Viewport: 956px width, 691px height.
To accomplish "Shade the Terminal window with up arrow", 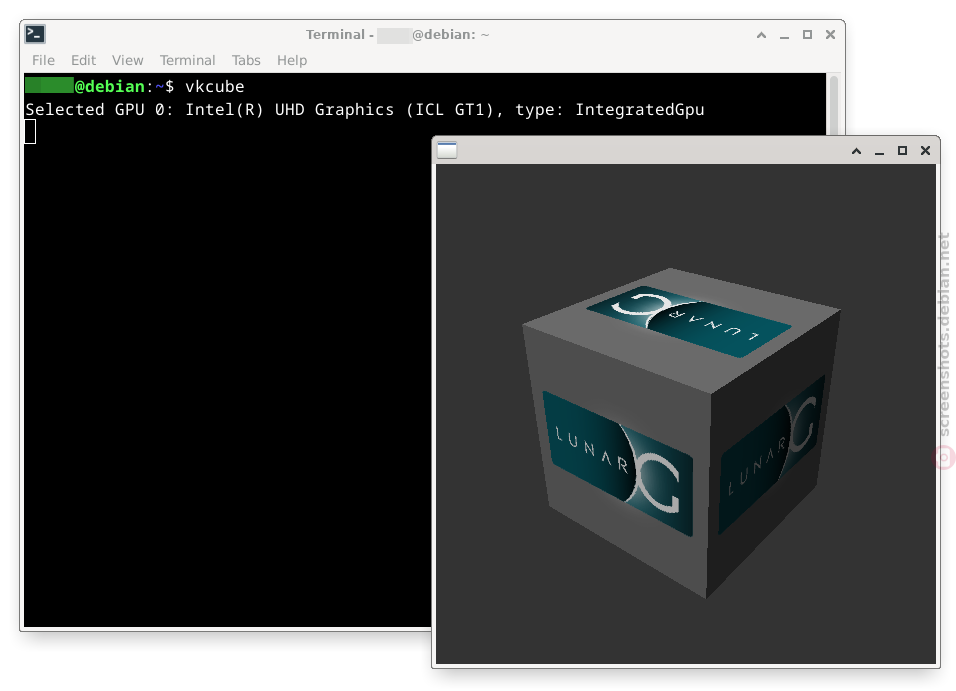I will tap(762, 35).
